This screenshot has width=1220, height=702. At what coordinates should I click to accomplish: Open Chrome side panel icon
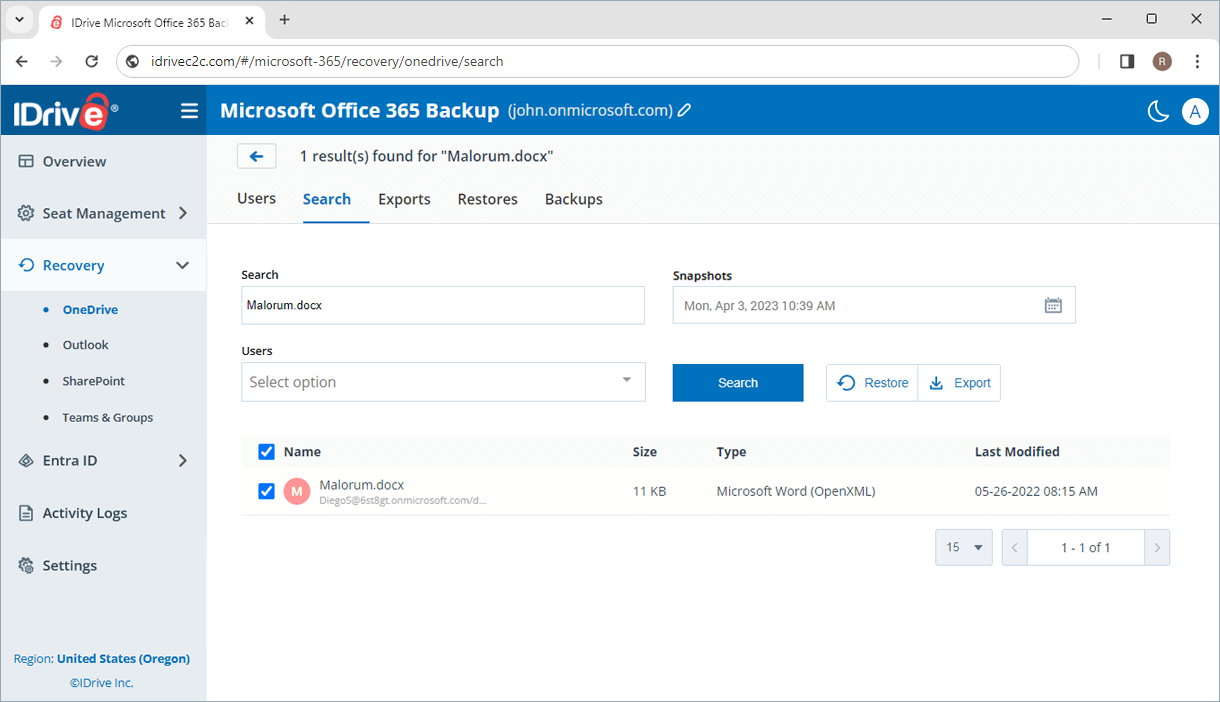pyautogui.click(x=1127, y=61)
